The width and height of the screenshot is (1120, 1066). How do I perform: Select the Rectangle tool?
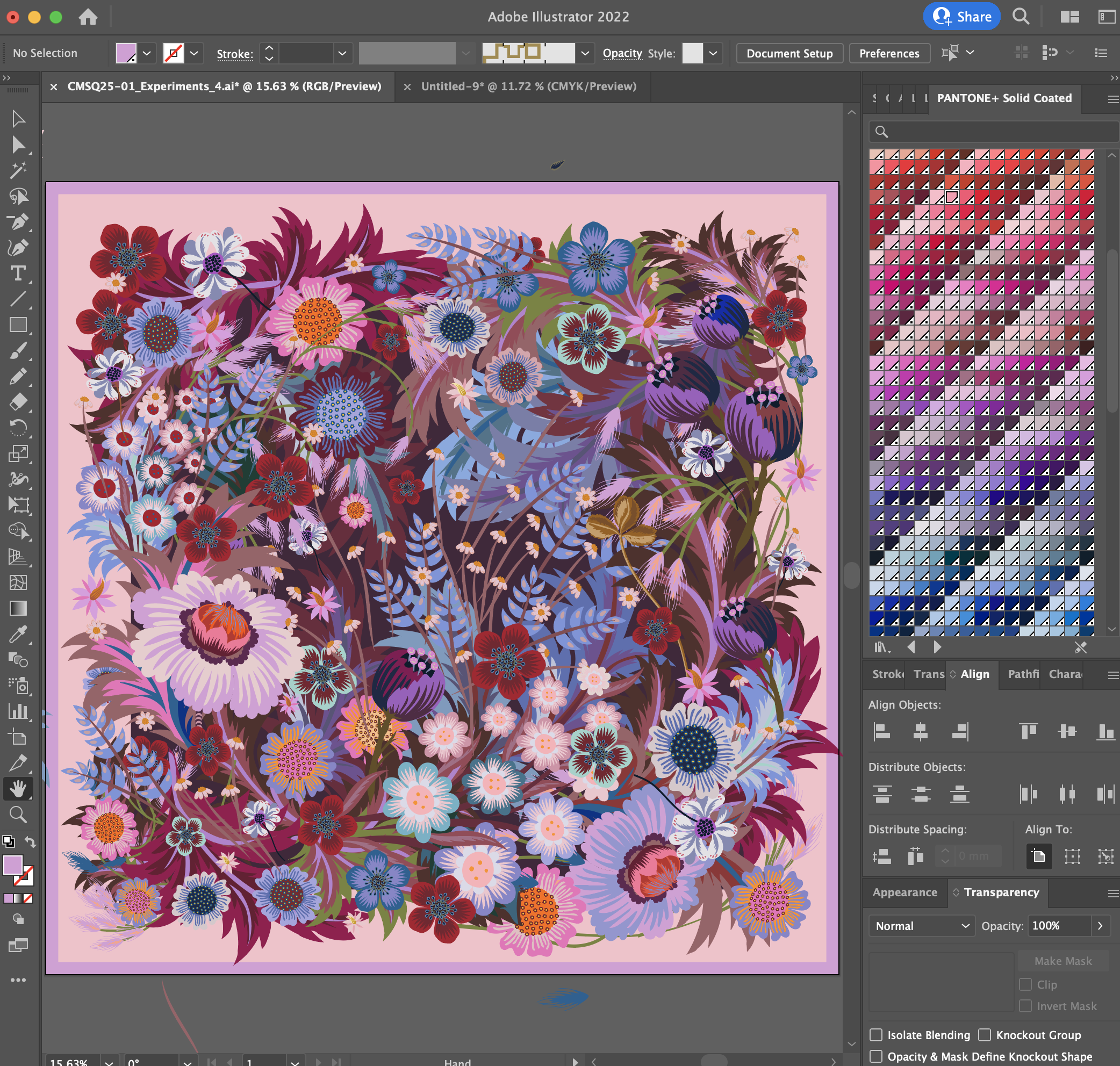(18, 325)
